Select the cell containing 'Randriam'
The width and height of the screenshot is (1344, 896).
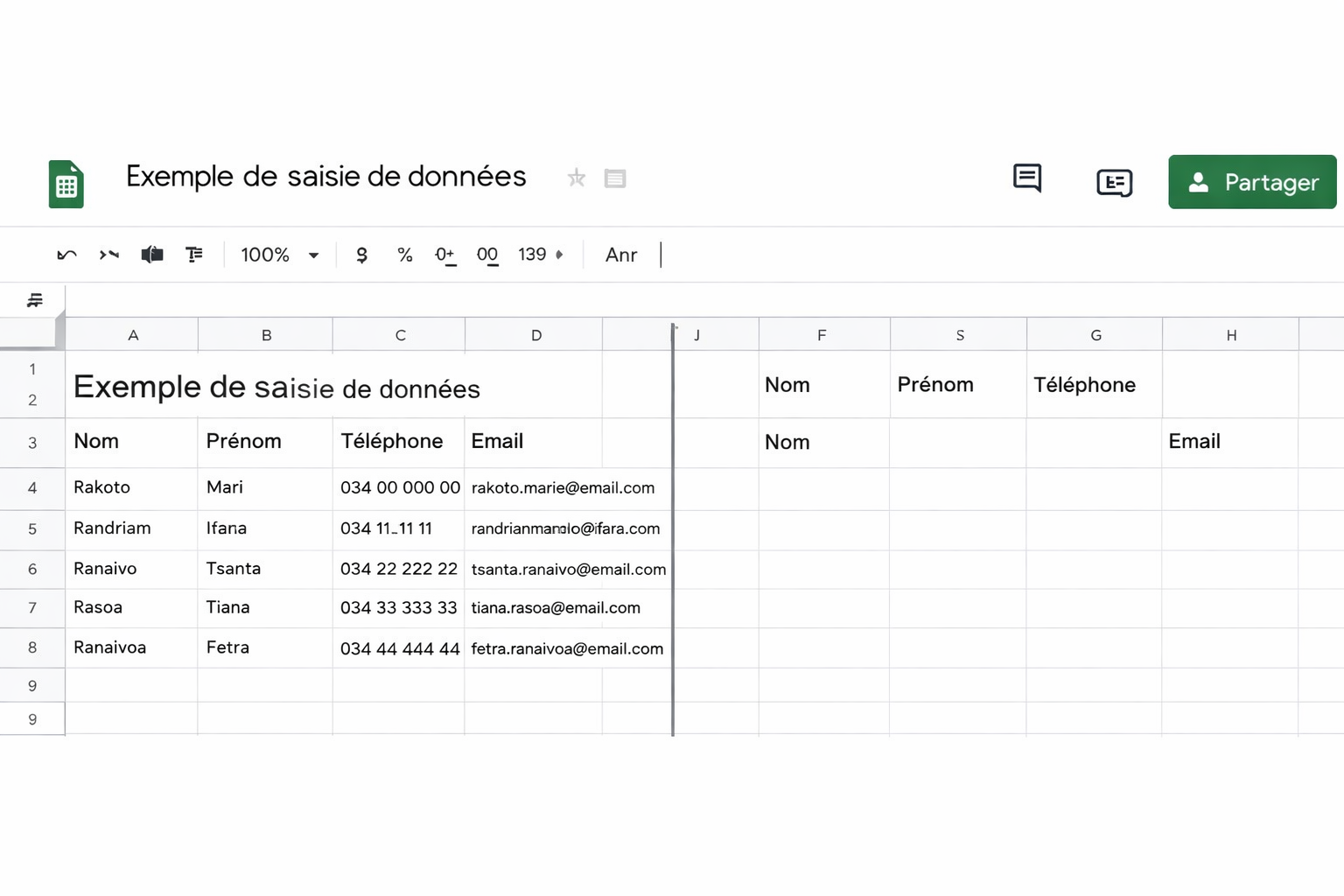click(x=132, y=529)
